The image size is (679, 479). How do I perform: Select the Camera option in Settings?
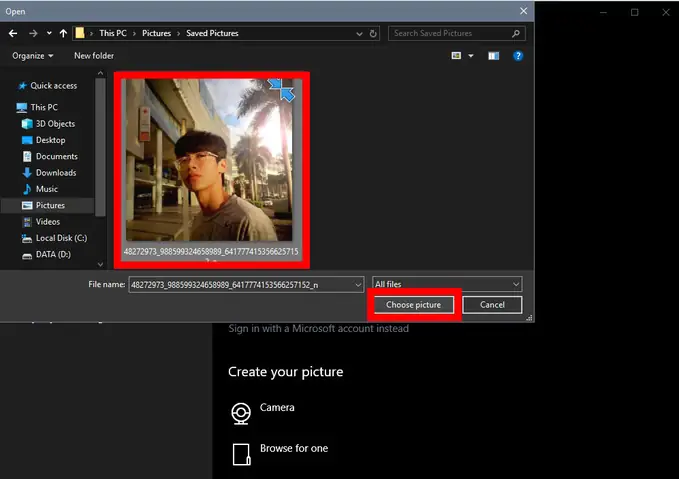coord(277,408)
